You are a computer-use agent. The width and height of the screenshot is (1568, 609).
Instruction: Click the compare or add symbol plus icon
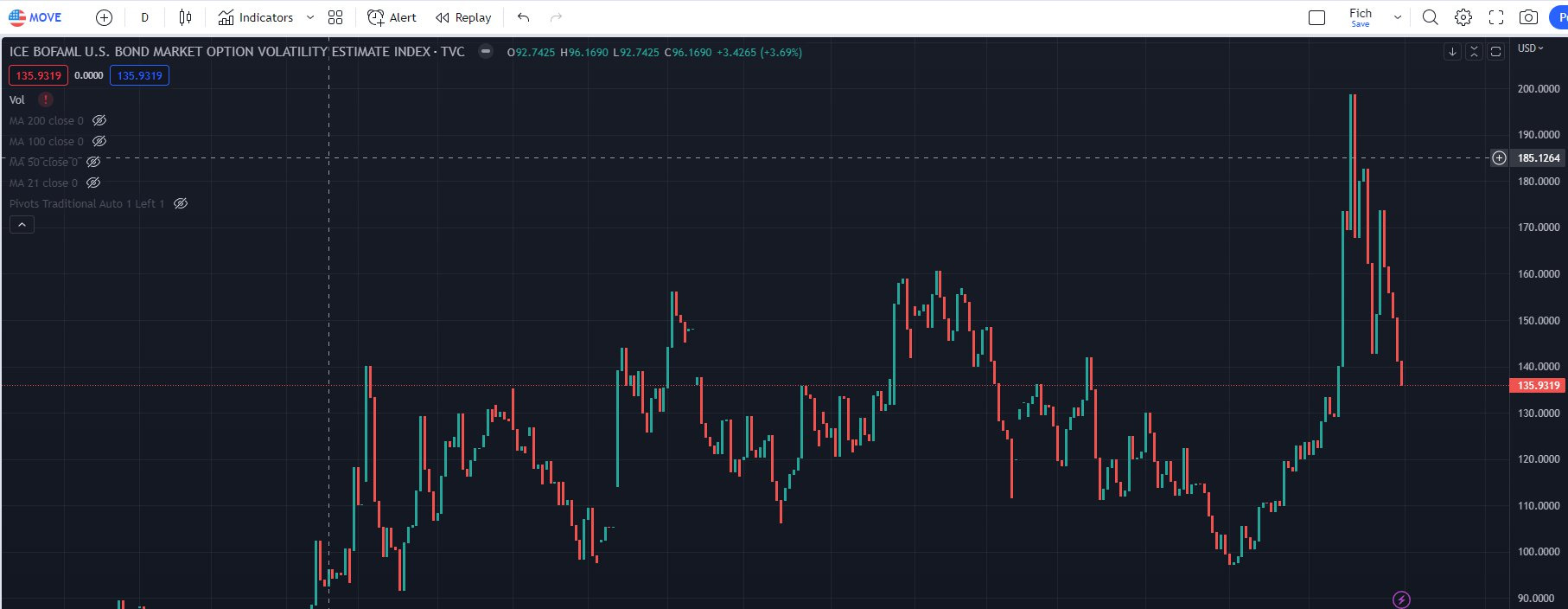click(104, 17)
